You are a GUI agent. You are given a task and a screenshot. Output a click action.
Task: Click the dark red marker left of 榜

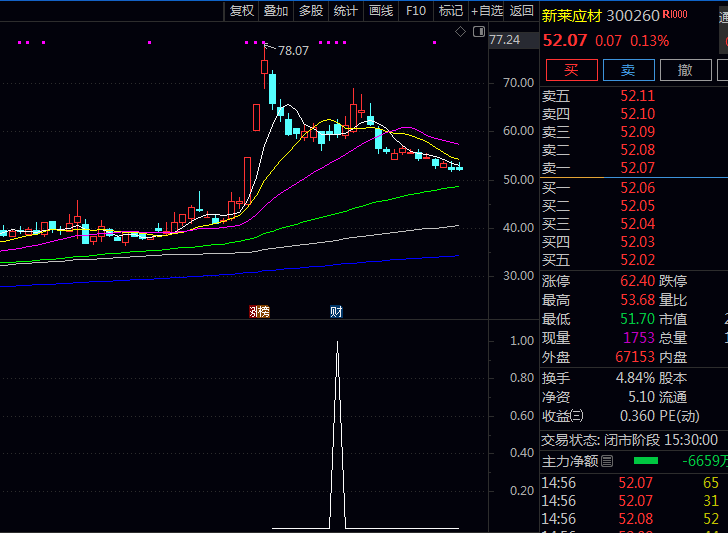(x=253, y=312)
